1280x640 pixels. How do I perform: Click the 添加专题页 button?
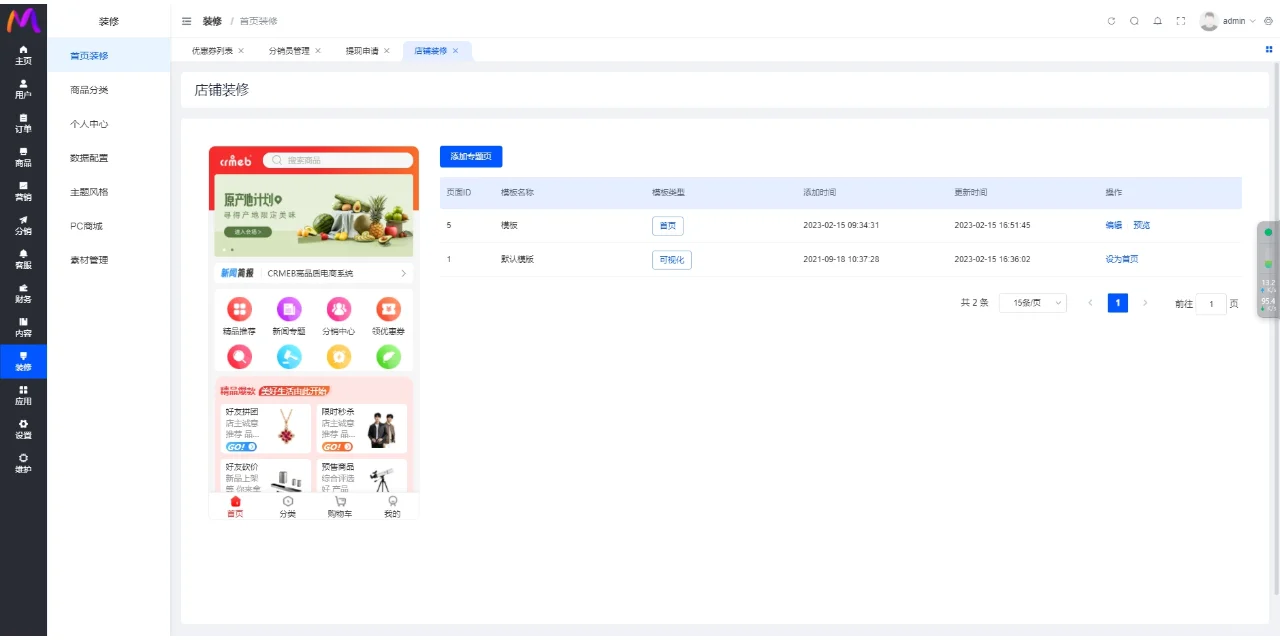point(471,157)
